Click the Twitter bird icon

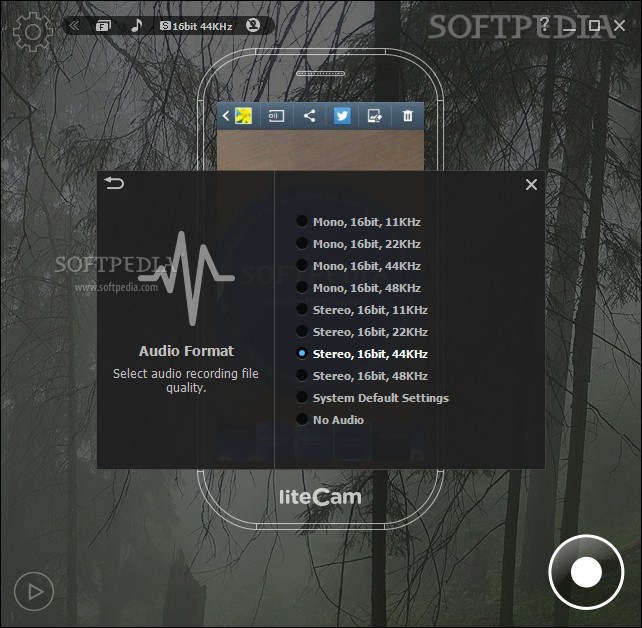342,116
